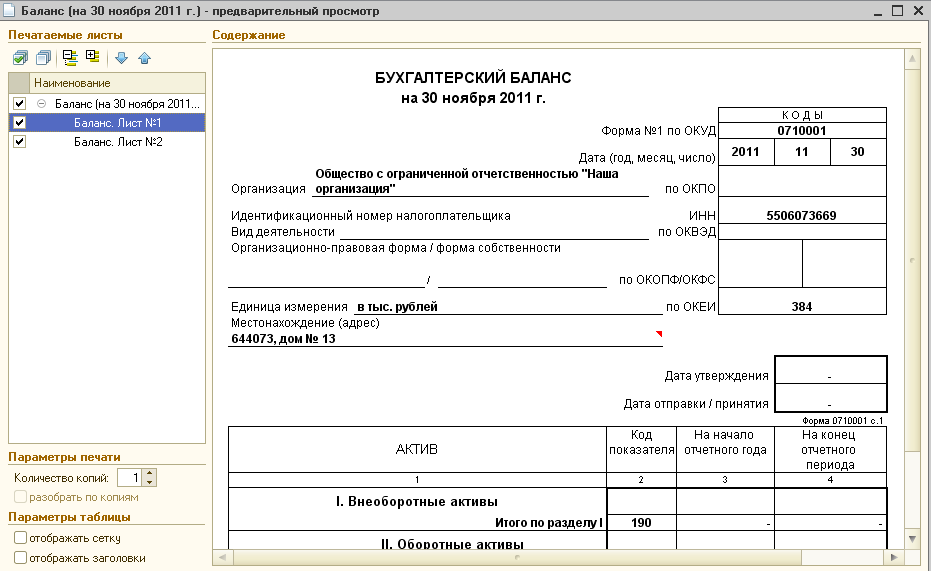Click the address 644073, дом № 13

283,338
